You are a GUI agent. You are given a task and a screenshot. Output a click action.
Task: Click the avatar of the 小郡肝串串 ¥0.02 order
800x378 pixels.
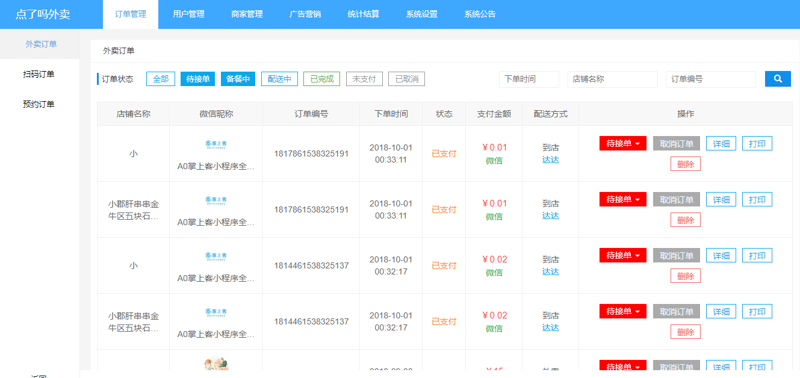pos(216,313)
